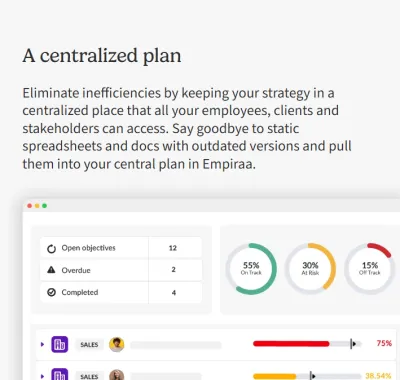Click the 55% On Track donut chart
This screenshot has height=380, width=400.
point(251,269)
